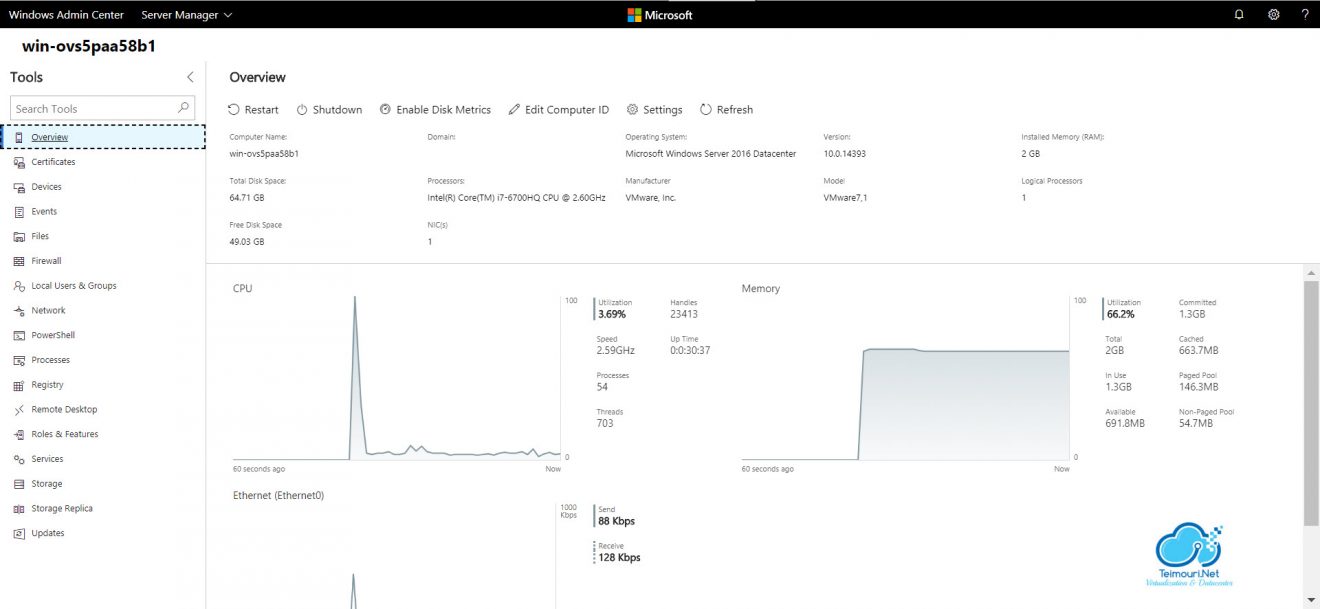Click the 10.0.14393 version value
The height and width of the screenshot is (609, 1320).
[x=844, y=154]
